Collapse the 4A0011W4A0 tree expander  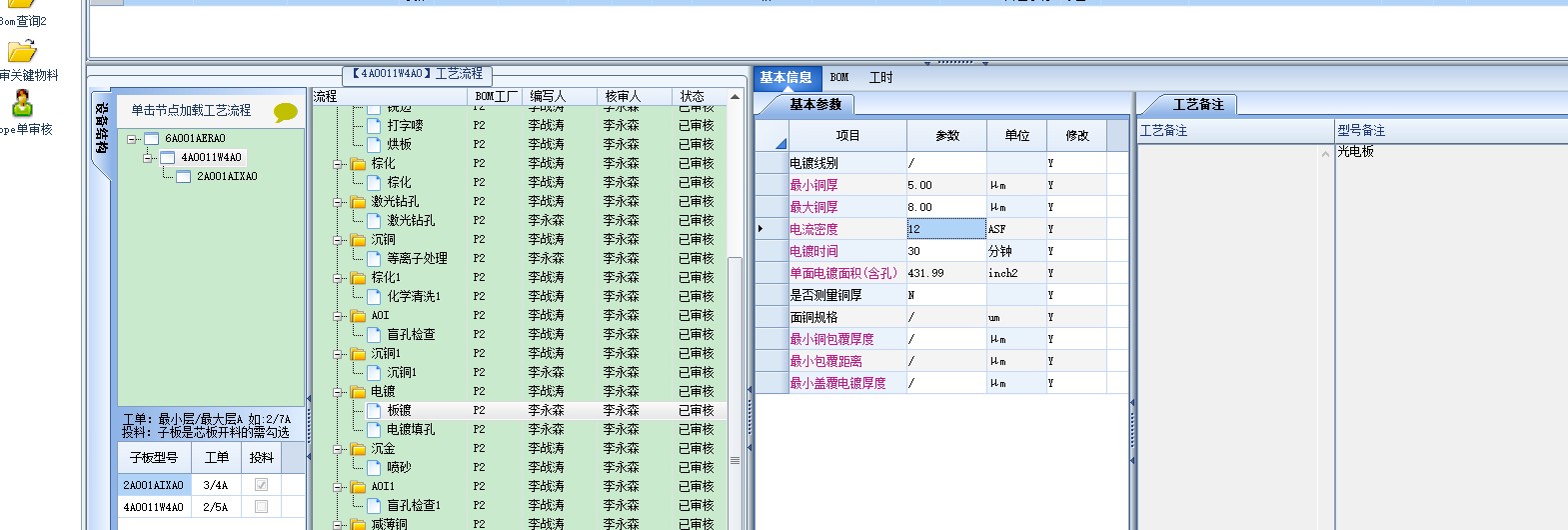(x=148, y=158)
